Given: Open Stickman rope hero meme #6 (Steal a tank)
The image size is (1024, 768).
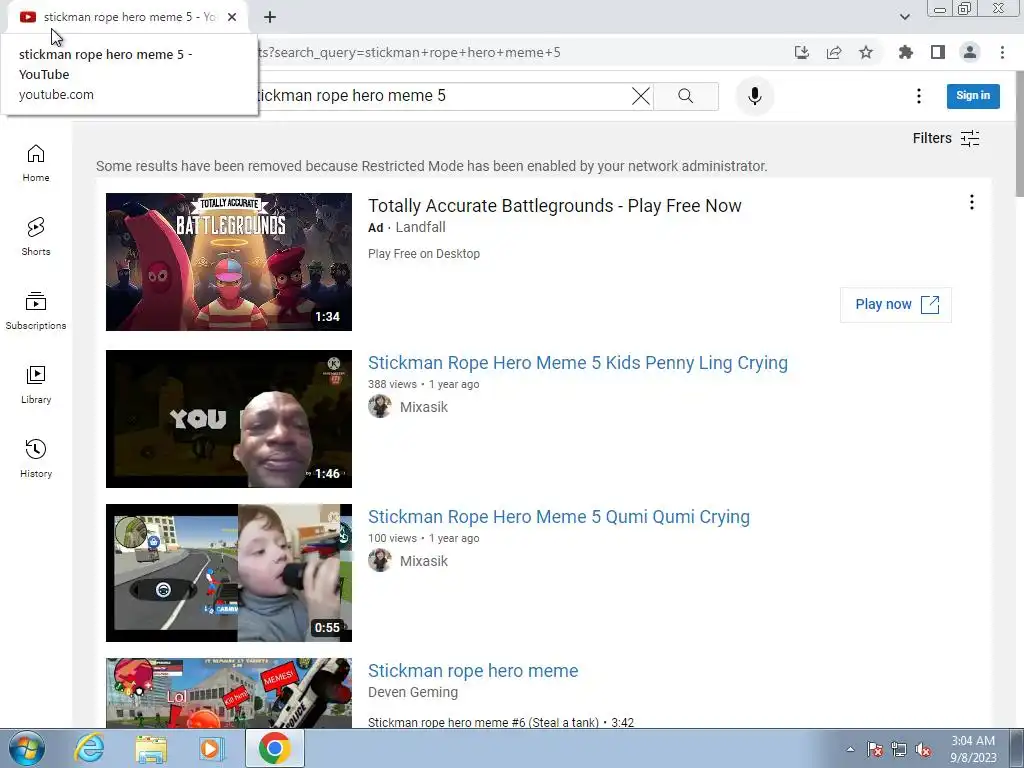Looking at the screenshot, I should point(501,722).
